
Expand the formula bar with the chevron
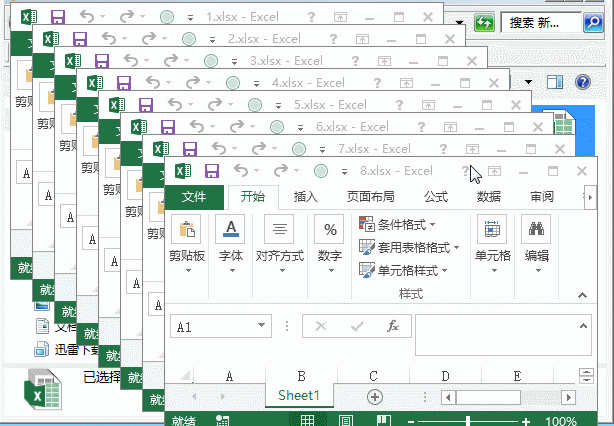coord(583,326)
